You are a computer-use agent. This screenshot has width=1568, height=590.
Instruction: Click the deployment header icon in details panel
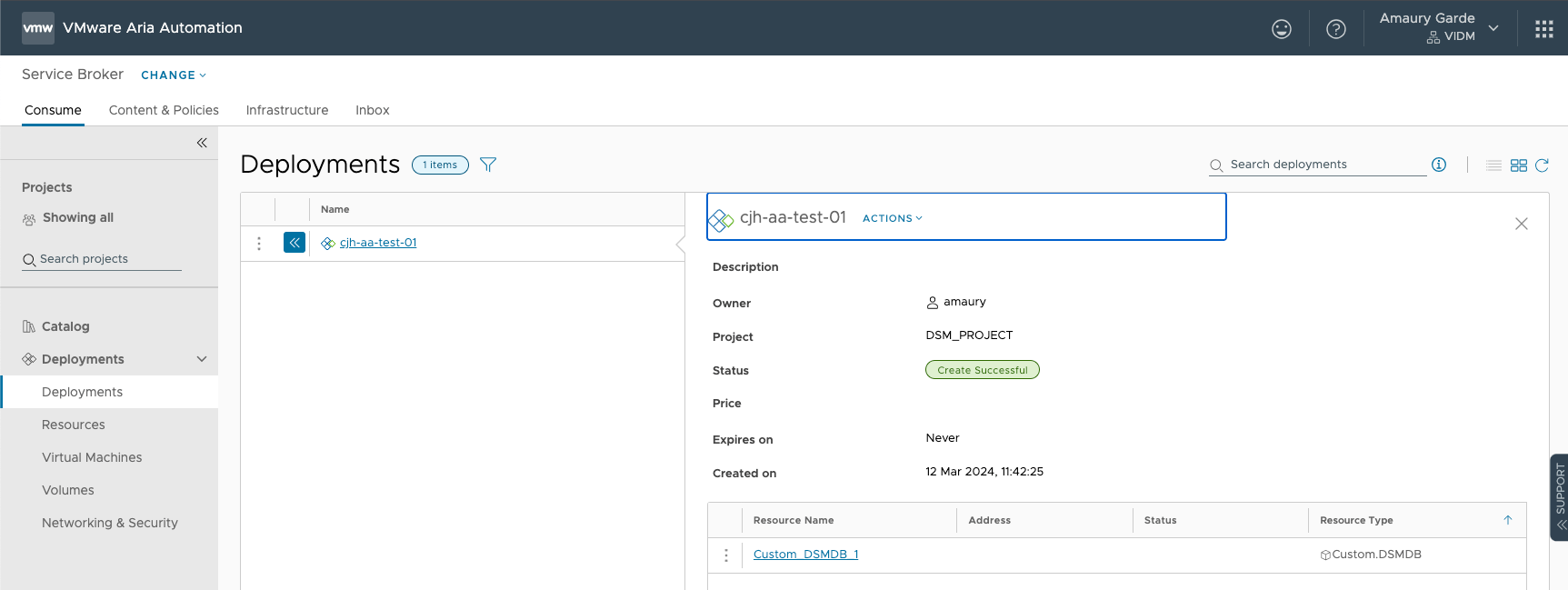721,220
